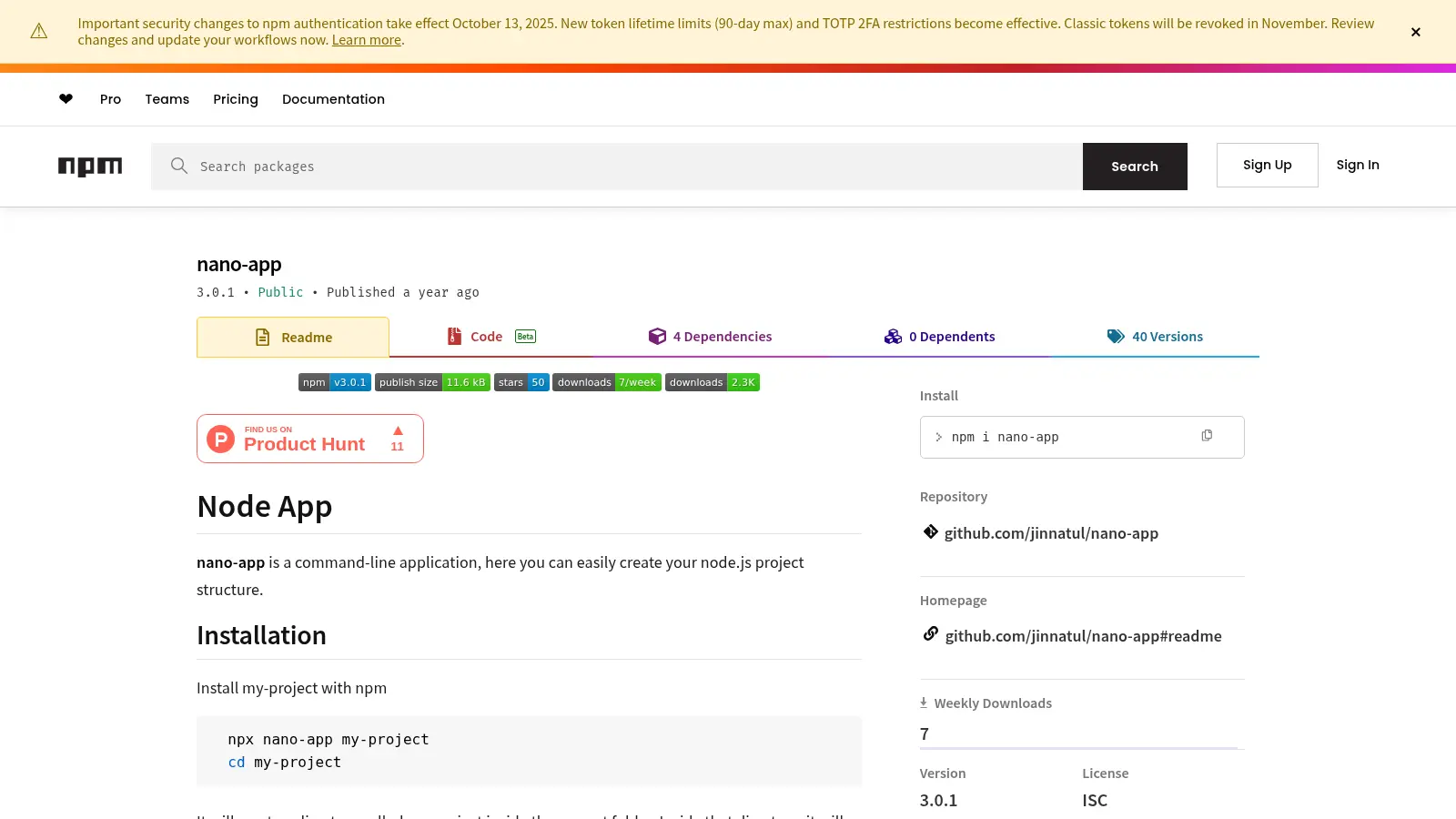The height and width of the screenshot is (819, 1456).
Task: Click the homepage link chain icon
Action: click(x=930, y=634)
